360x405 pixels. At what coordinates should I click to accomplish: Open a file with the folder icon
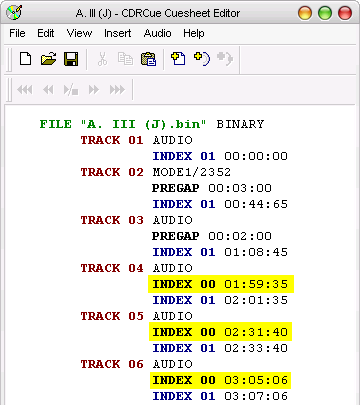pos(48,59)
